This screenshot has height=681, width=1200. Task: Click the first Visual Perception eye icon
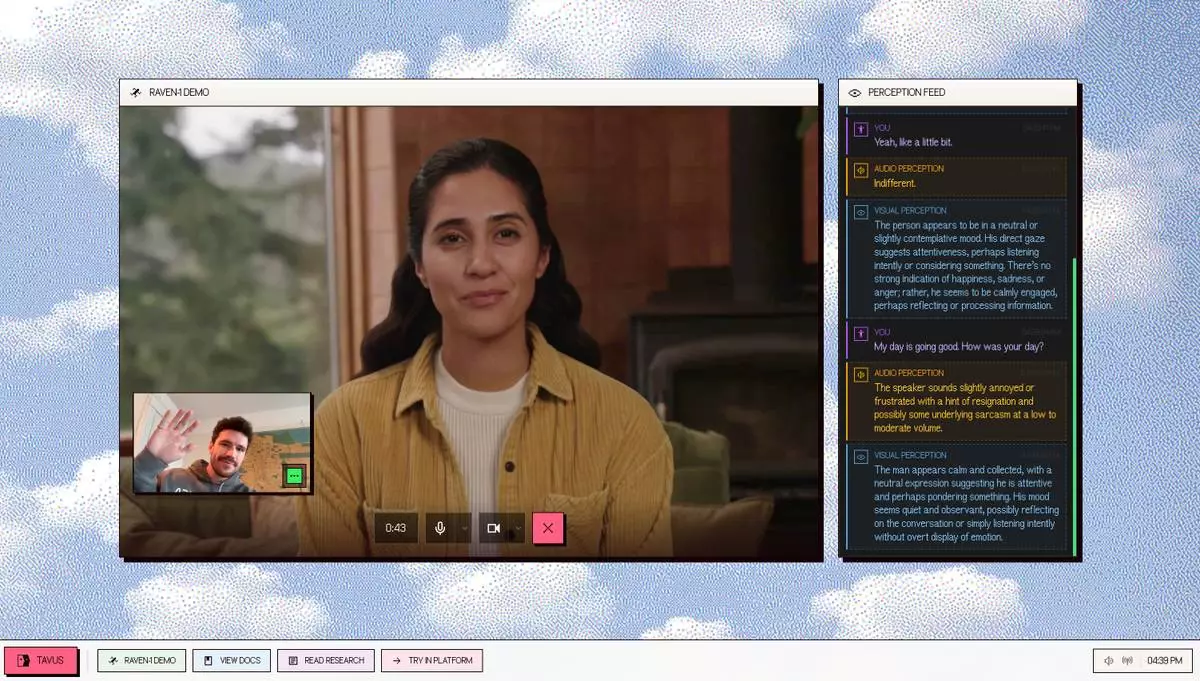[x=860, y=212]
